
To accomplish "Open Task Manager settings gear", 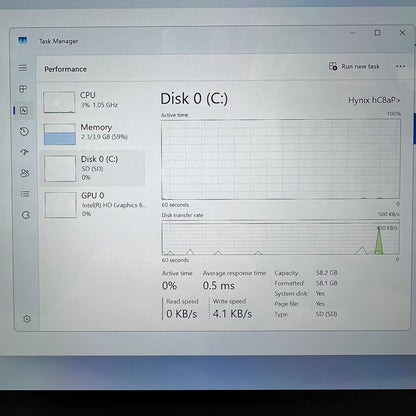I will point(27,319).
